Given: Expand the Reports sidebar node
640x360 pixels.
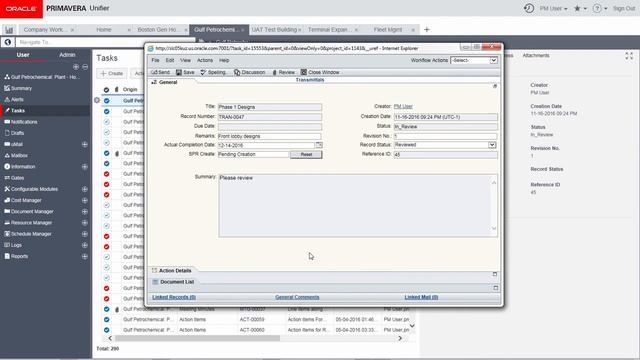Looking at the screenshot, I should pyautogui.click(x=84, y=256).
